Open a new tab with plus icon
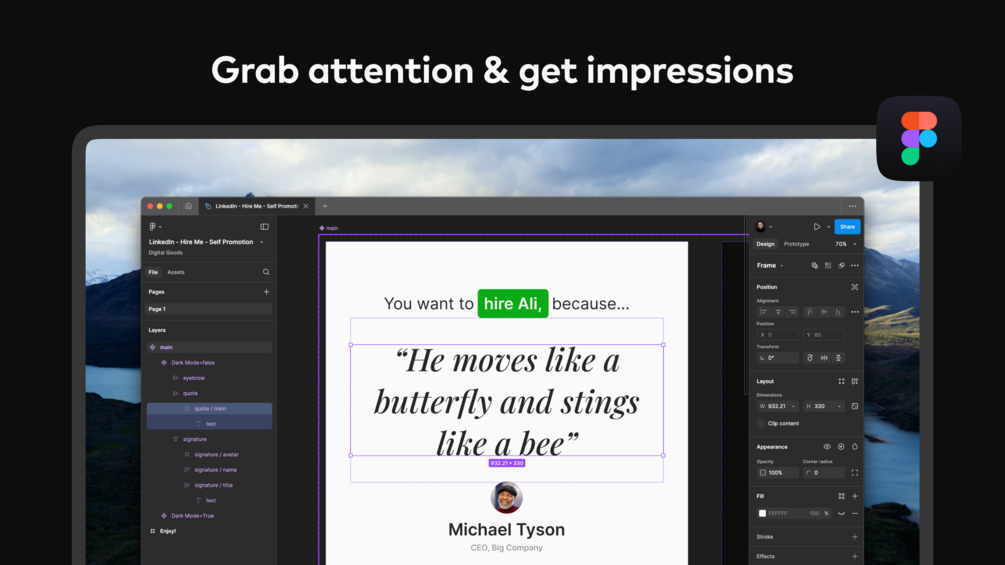Image resolution: width=1005 pixels, height=565 pixels. tap(324, 206)
